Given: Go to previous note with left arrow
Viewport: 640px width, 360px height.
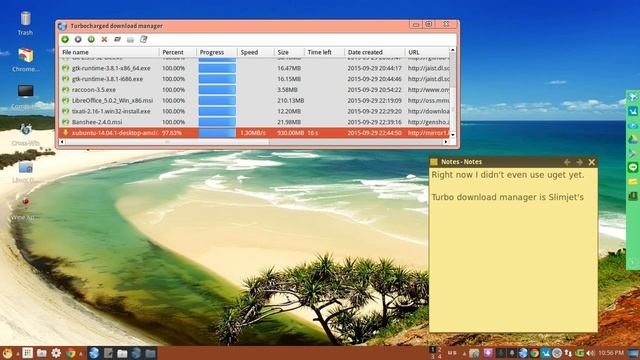Looking at the screenshot, I should click(x=567, y=162).
